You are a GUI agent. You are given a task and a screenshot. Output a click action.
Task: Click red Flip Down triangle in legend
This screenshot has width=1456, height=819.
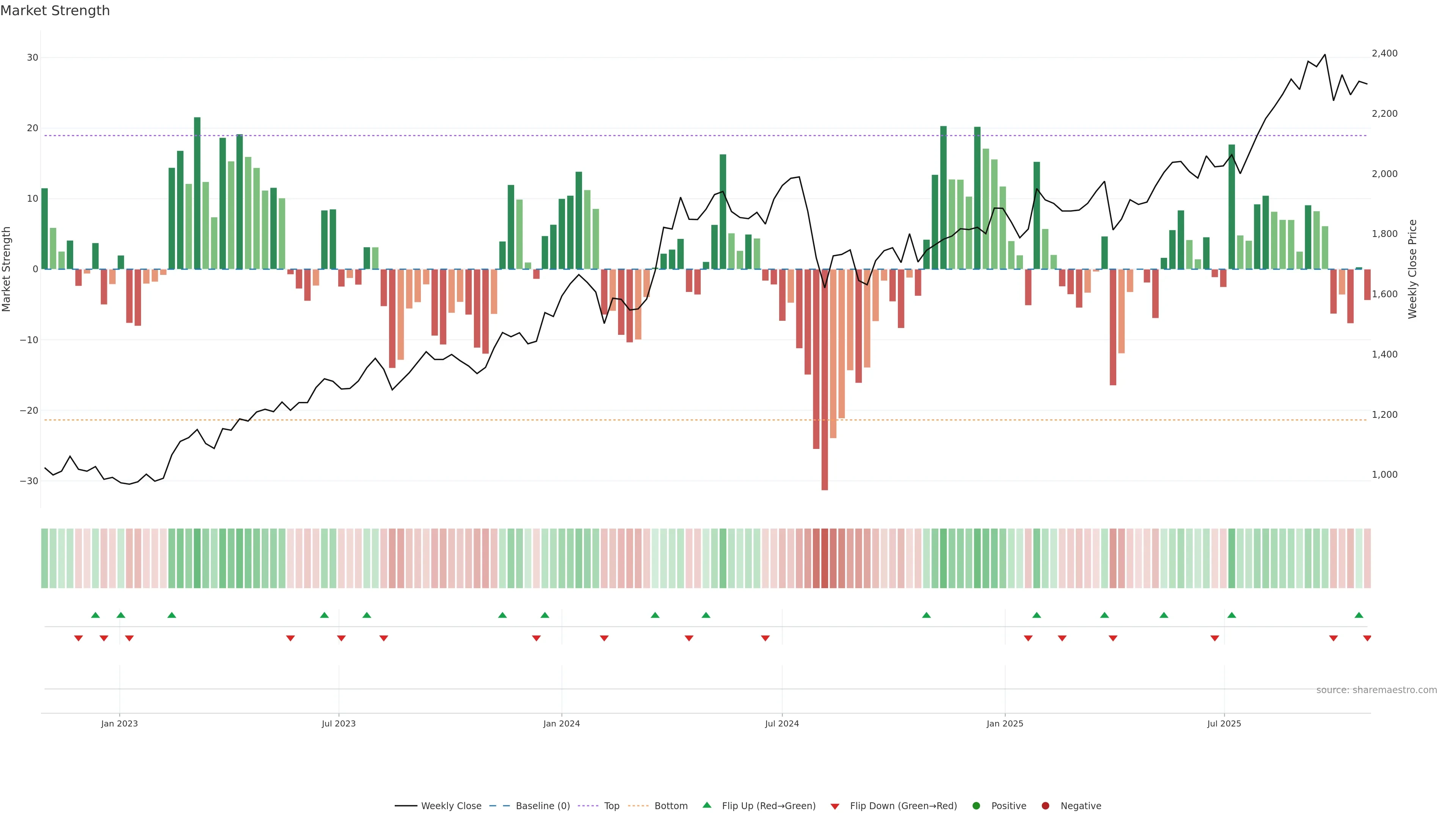835,806
